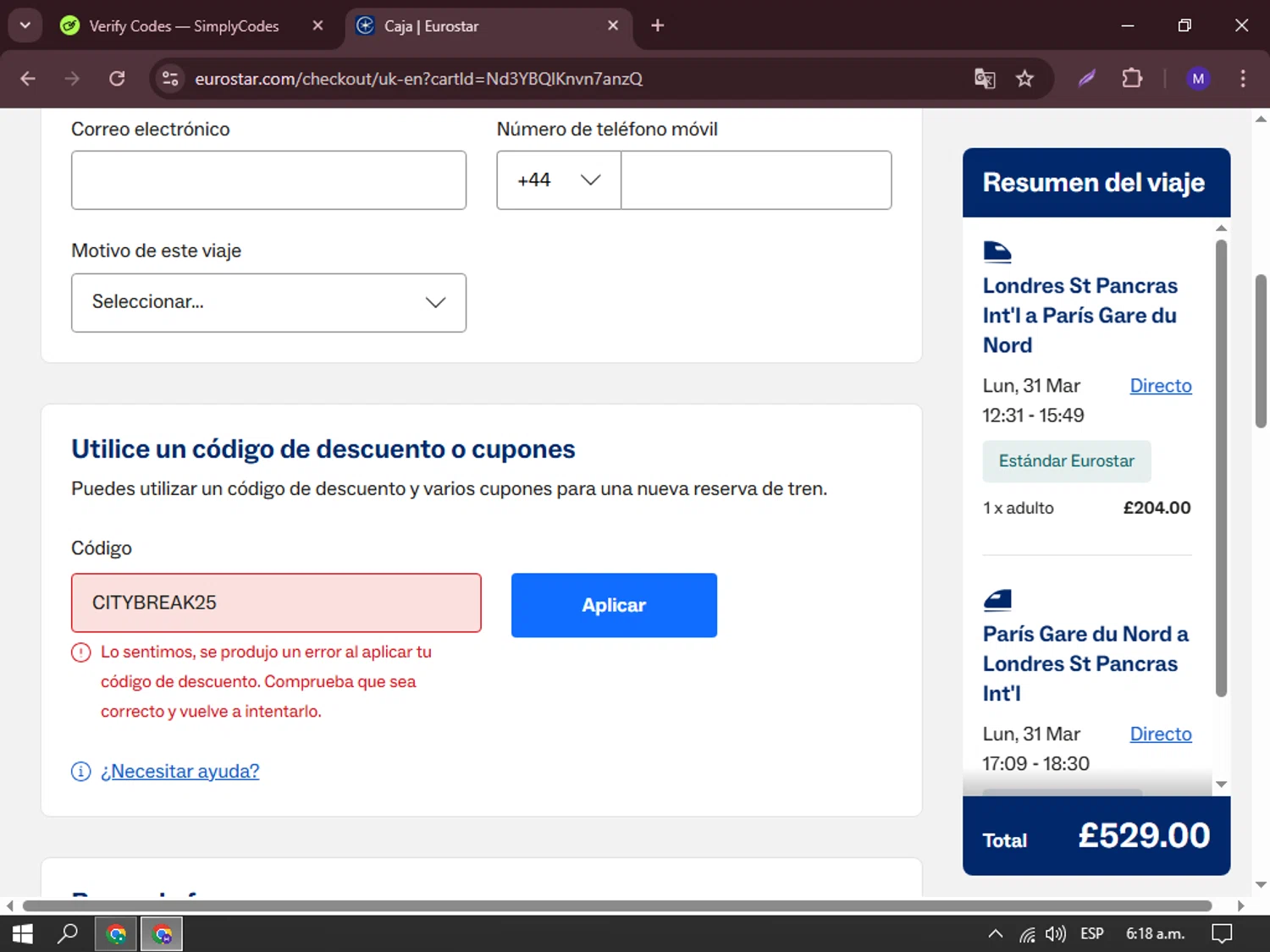Click the 6:18 a.m. clock
The height and width of the screenshot is (952, 1270).
(1155, 934)
